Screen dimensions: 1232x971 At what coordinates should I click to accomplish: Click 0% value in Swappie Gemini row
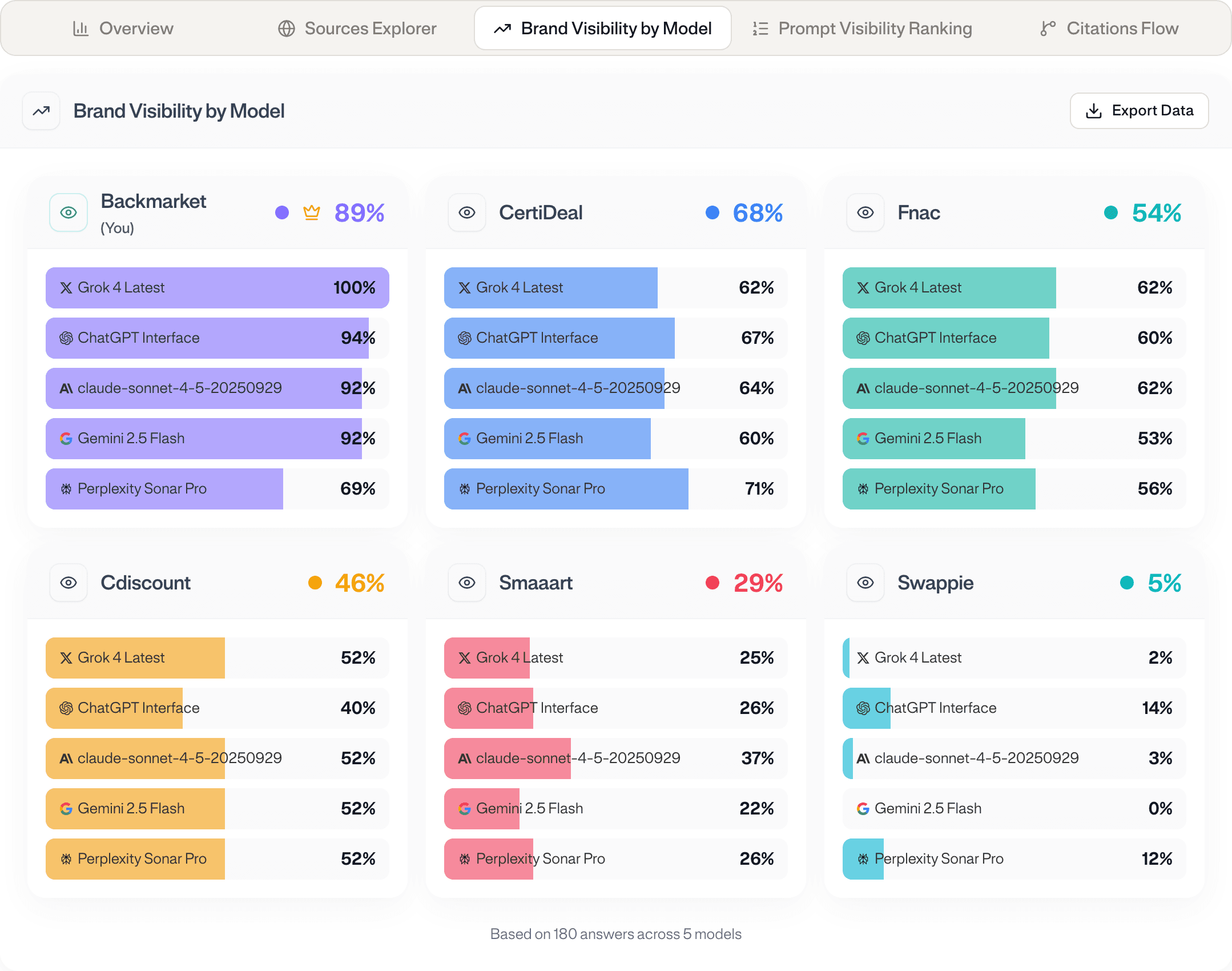1161,809
